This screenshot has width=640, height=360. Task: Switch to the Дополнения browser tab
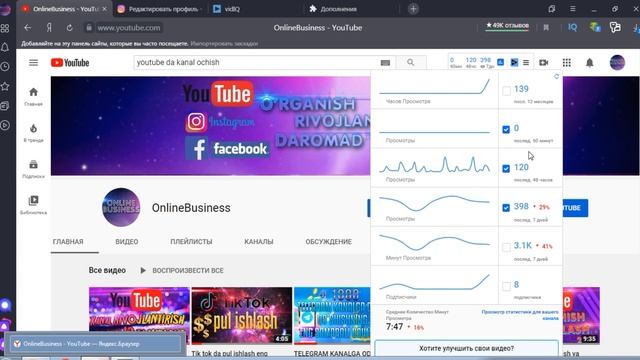coord(351,9)
